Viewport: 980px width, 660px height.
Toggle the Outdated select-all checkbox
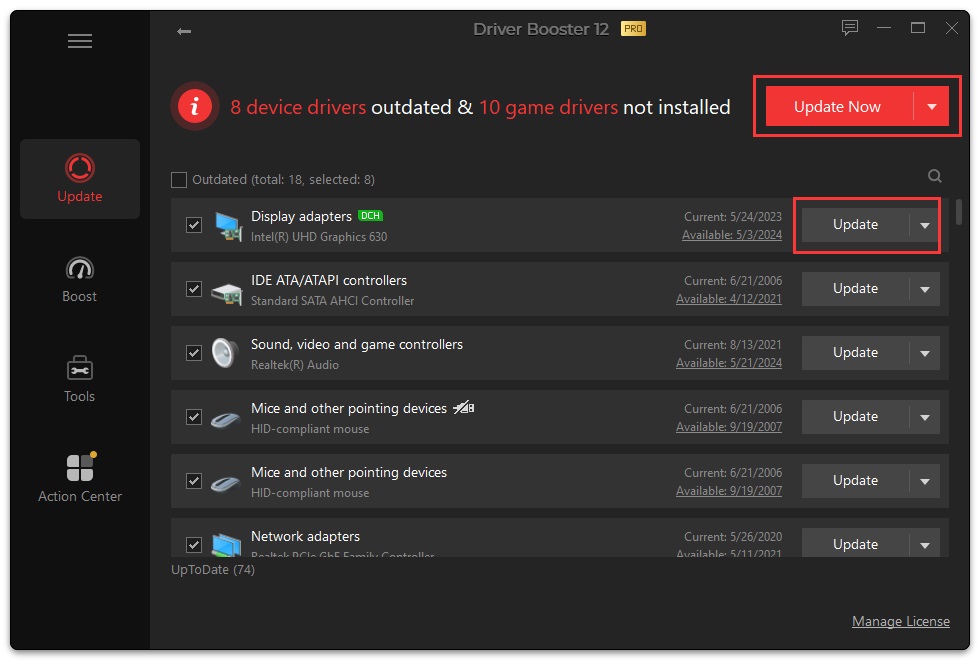coord(179,180)
